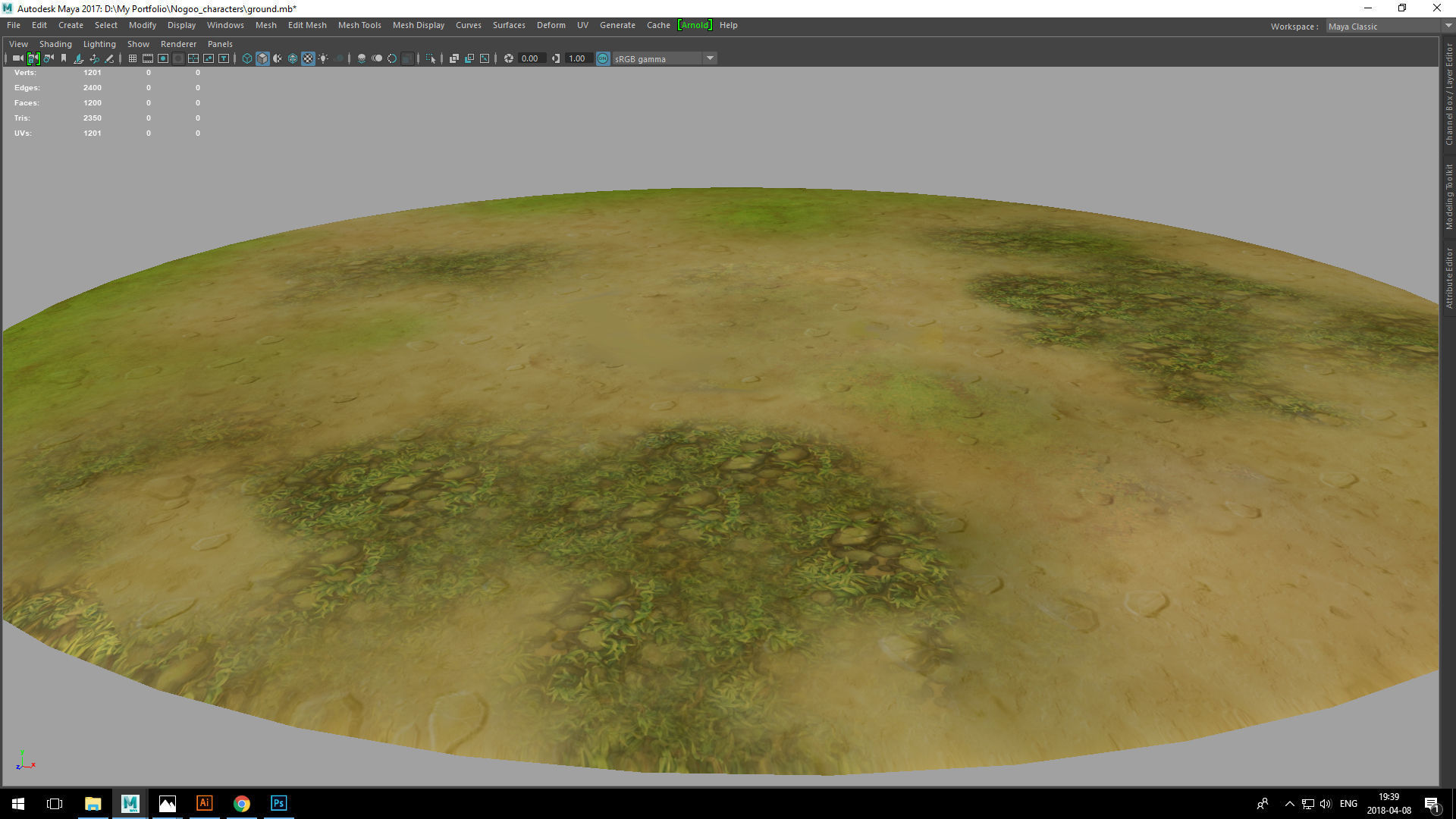Image resolution: width=1456 pixels, height=819 pixels.
Task: Toggle textured display checker icon
Action: click(x=308, y=58)
